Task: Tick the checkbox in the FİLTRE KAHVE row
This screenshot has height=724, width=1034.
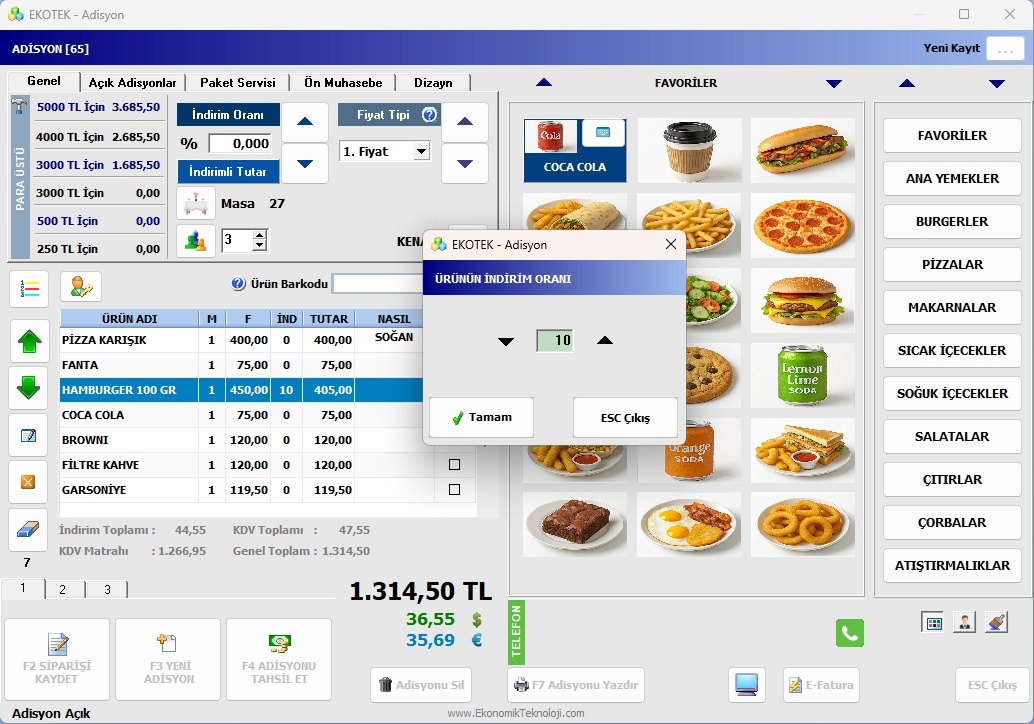Action: point(454,465)
